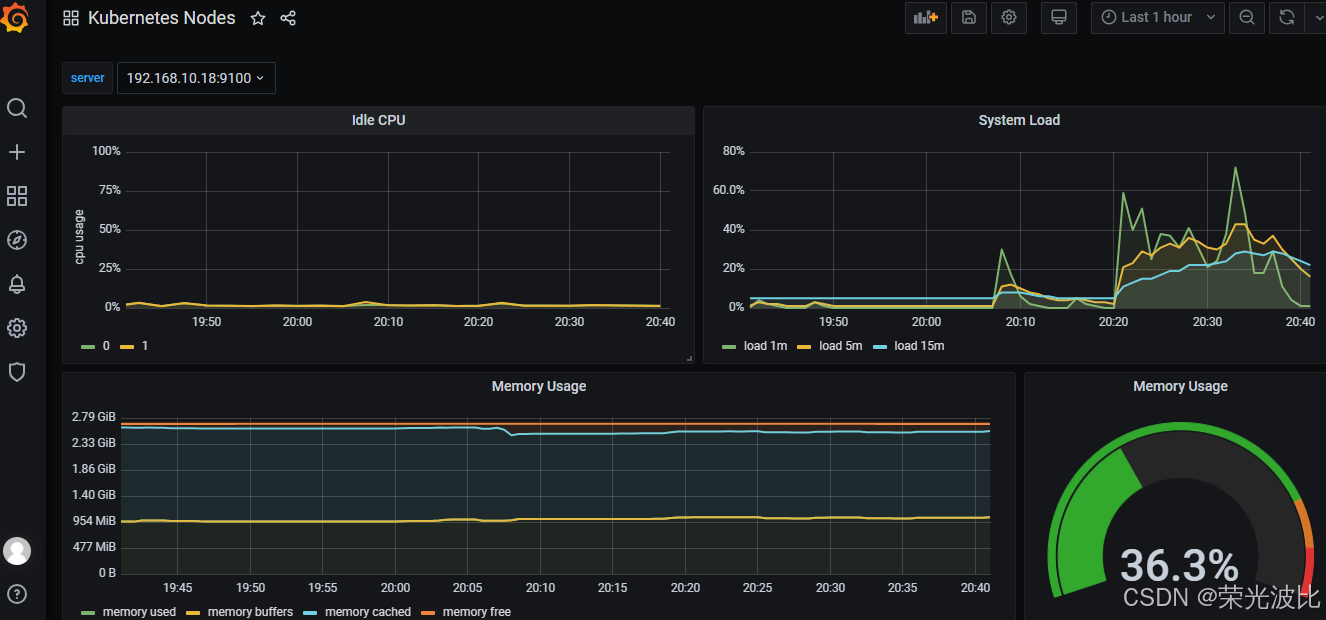Cycle view mode with monitor icon
Screen dimensions: 1326x620
click(1059, 17)
